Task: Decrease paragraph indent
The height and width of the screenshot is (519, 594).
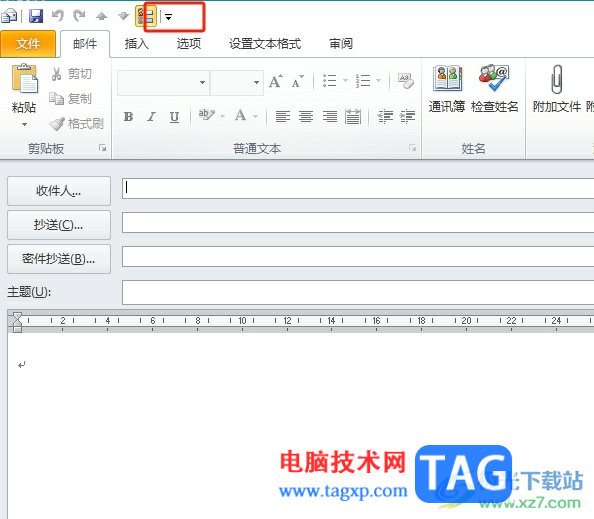Action: pos(385,116)
